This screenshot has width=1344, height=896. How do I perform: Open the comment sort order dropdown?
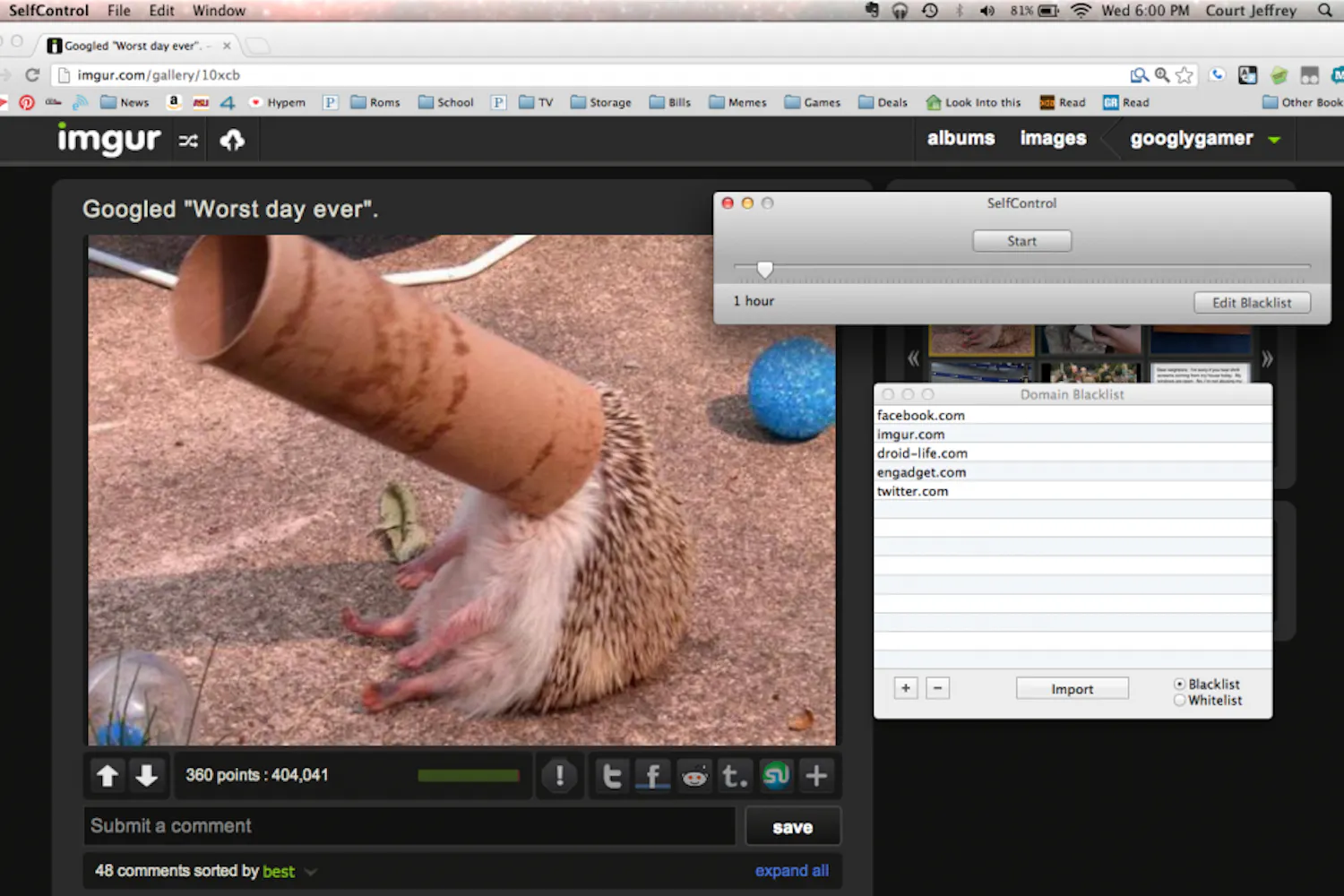(x=310, y=872)
